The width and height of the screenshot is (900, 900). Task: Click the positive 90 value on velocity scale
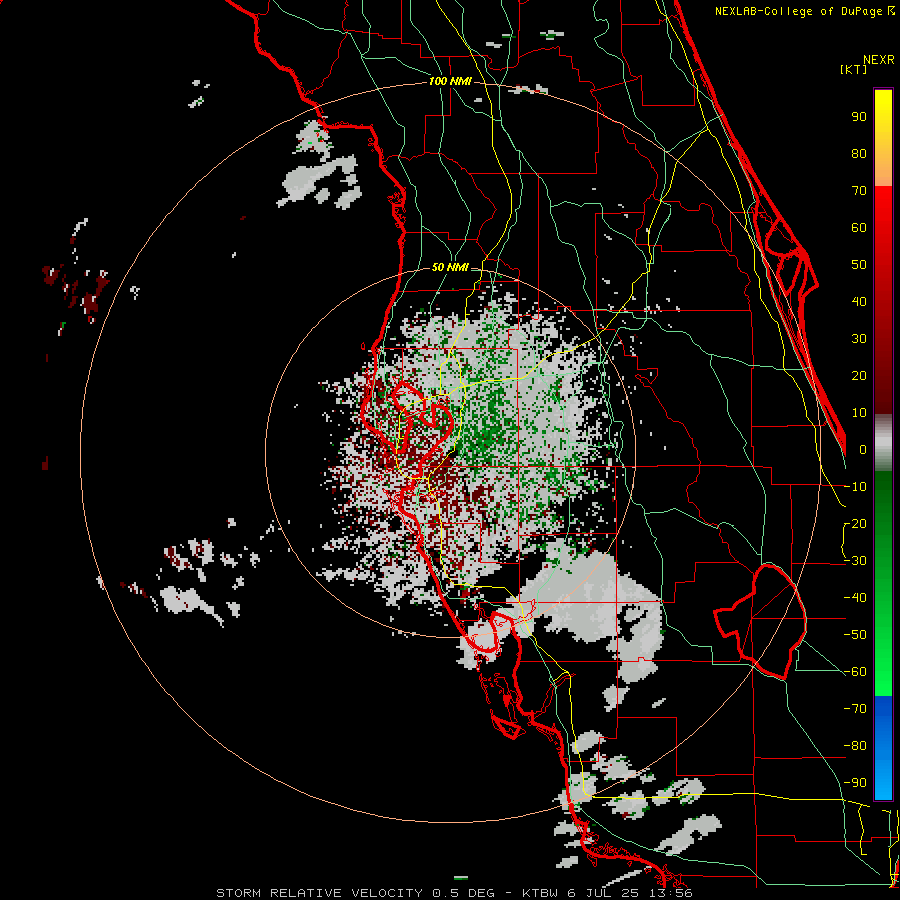coord(859,117)
